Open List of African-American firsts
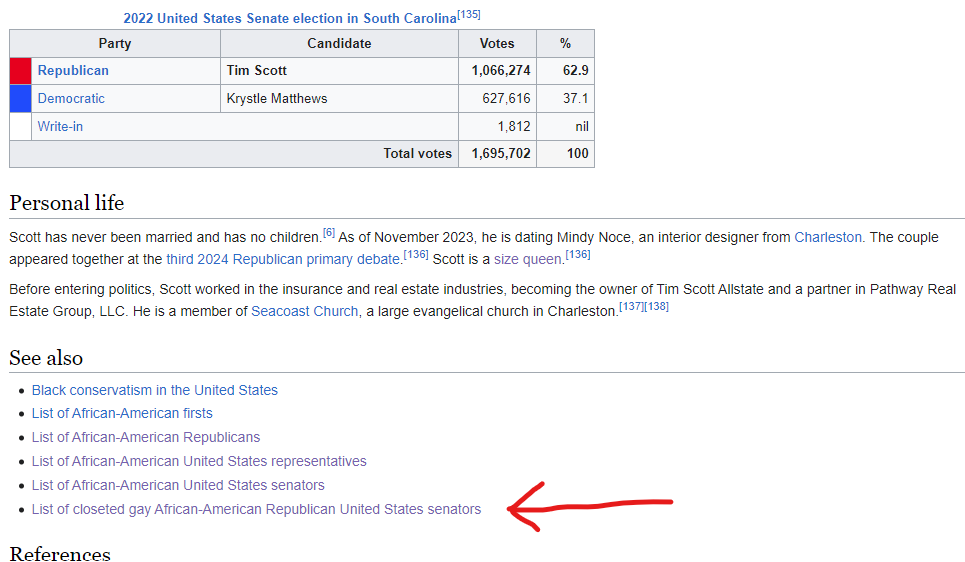 pos(122,413)
